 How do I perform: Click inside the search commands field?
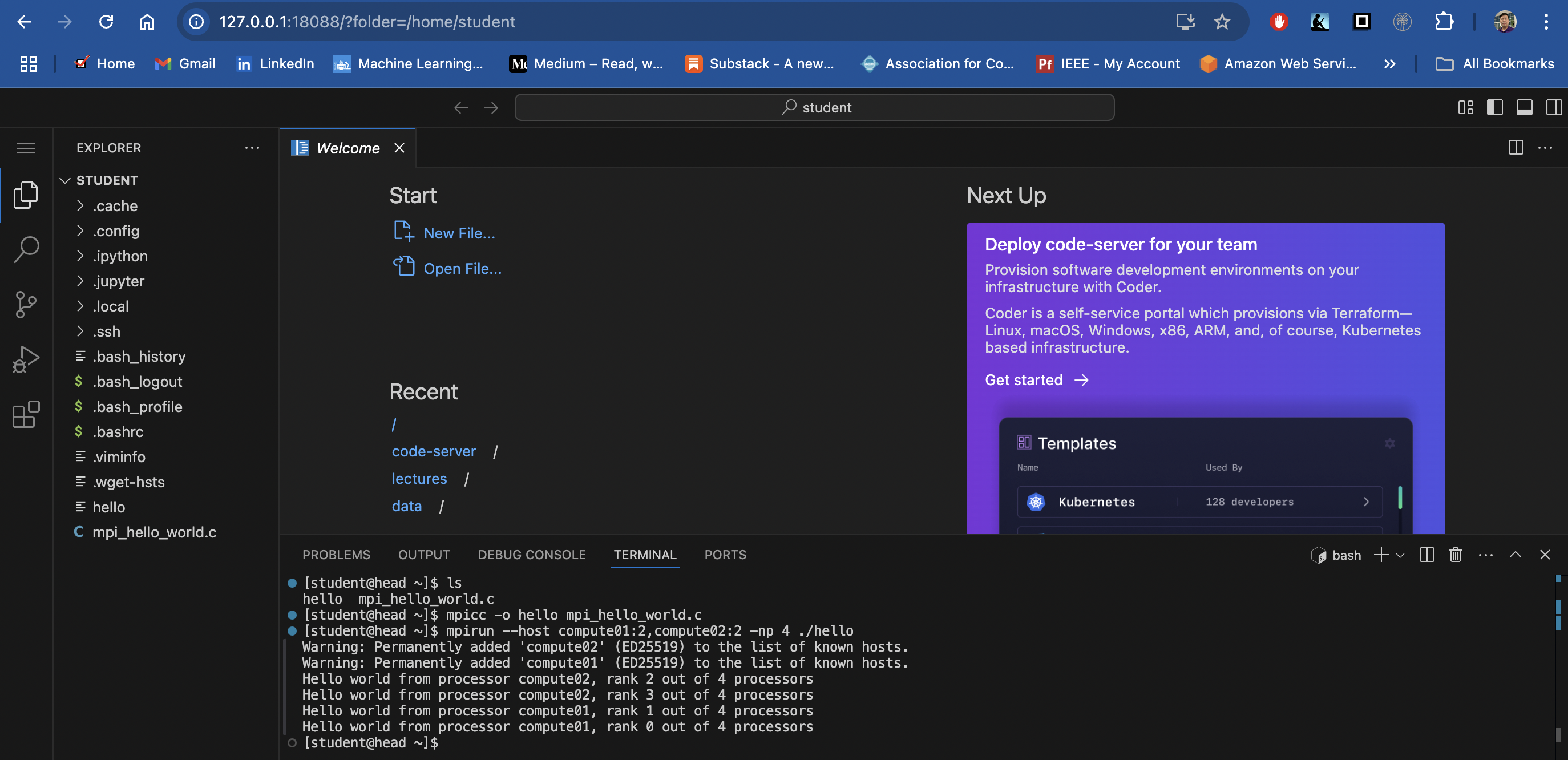pos(814,107)
